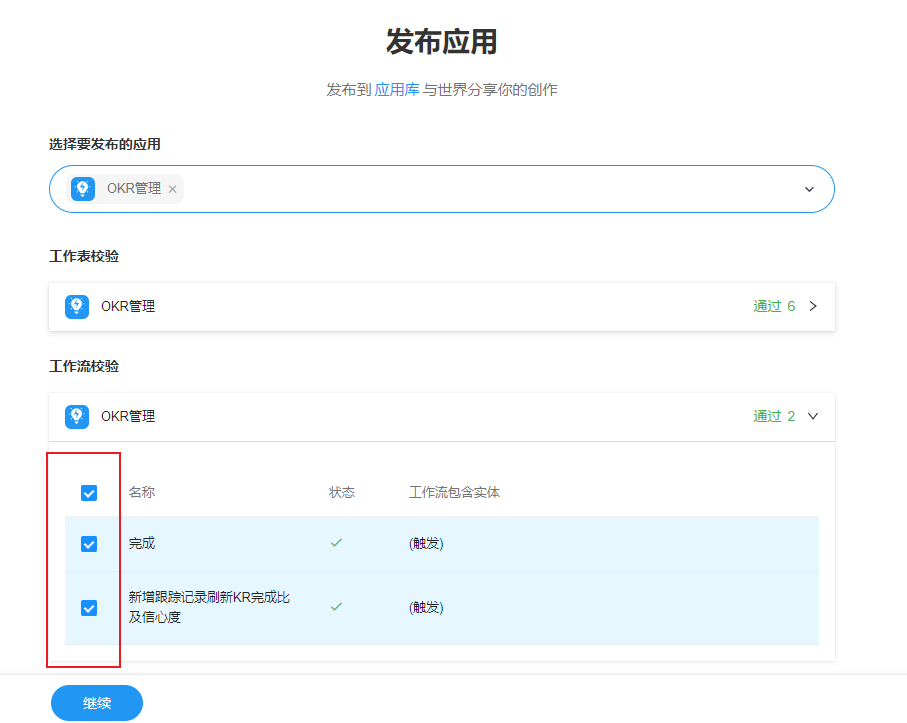This screenshot has height=723, width=907.
Task: Uncheck the 完成 workflow checkbox
Action: [x=89, y=544]
